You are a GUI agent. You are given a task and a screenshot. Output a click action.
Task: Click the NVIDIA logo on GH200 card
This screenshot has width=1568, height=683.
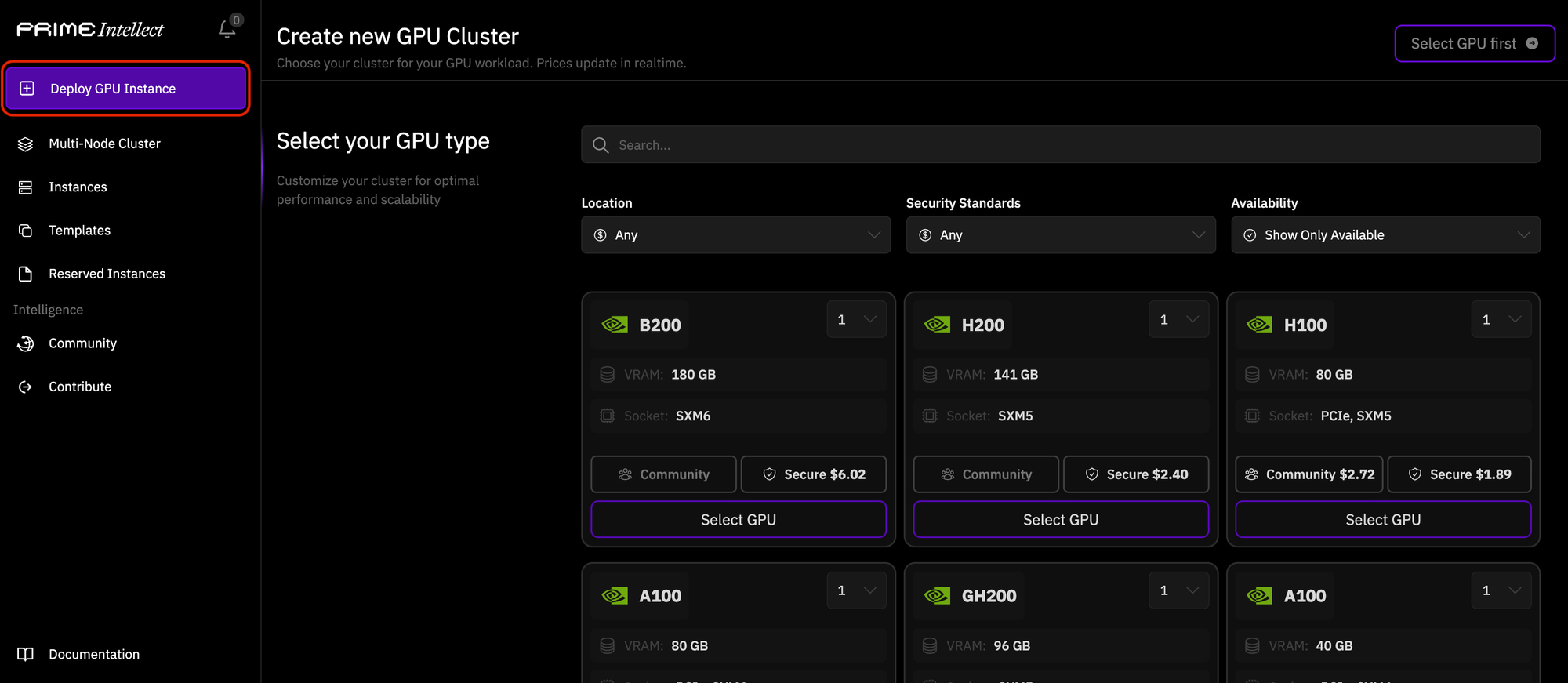tap(937, 596)
